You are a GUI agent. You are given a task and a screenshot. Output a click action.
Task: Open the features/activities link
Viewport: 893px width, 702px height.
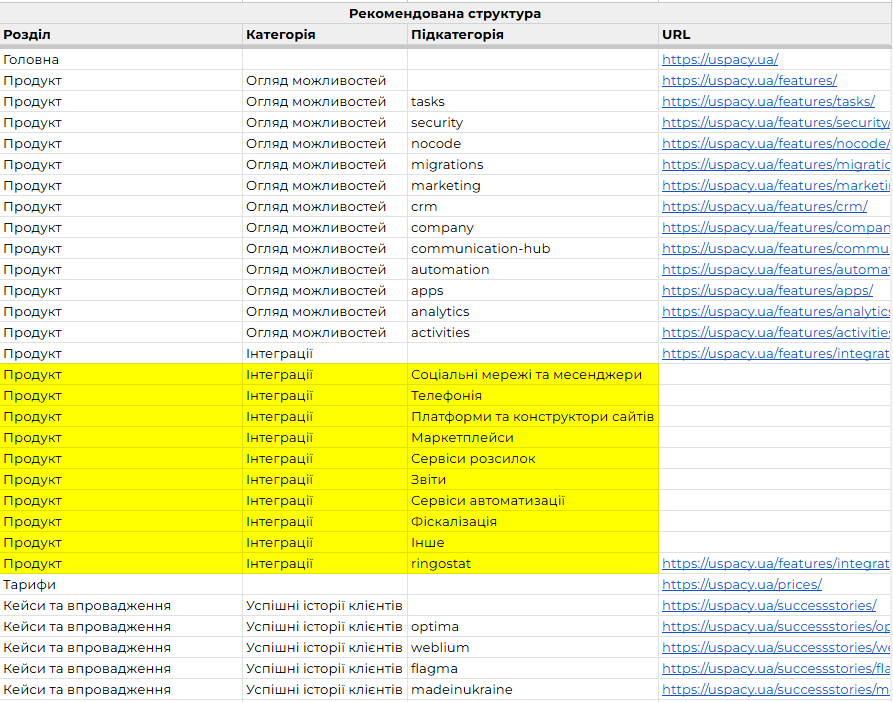(x=775, y=333)
